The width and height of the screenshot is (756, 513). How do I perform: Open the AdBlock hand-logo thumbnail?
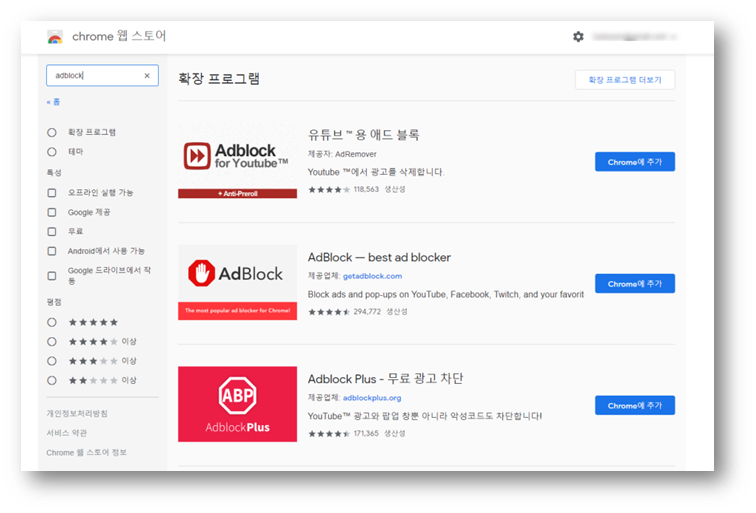[x=237, y=283]
